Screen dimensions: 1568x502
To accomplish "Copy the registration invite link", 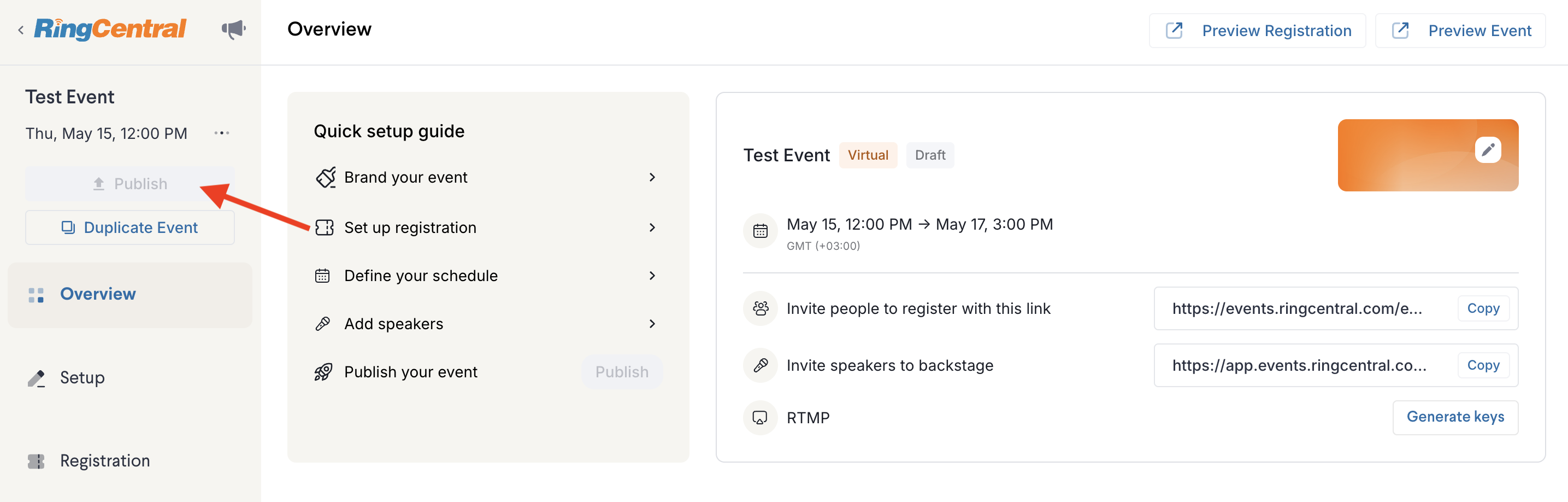I will [x=1483, y=308].
